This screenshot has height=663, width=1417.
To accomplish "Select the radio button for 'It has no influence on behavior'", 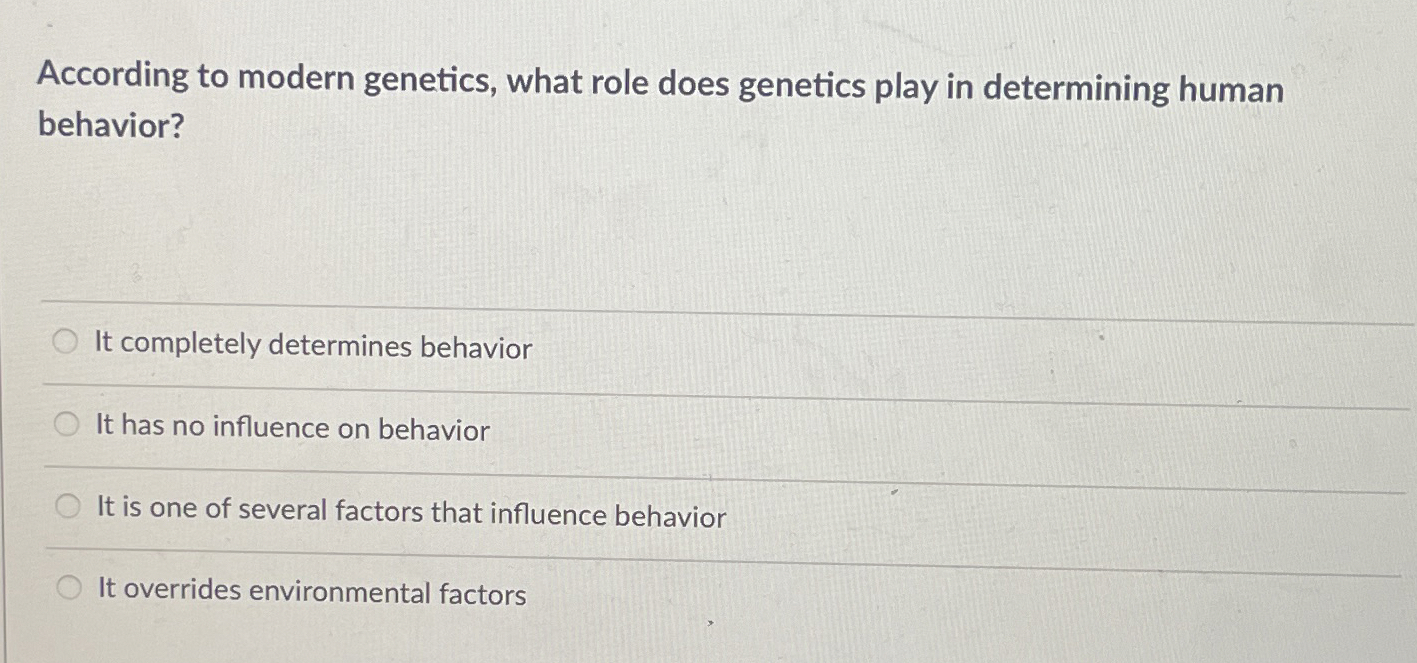I will coord(66,423).
